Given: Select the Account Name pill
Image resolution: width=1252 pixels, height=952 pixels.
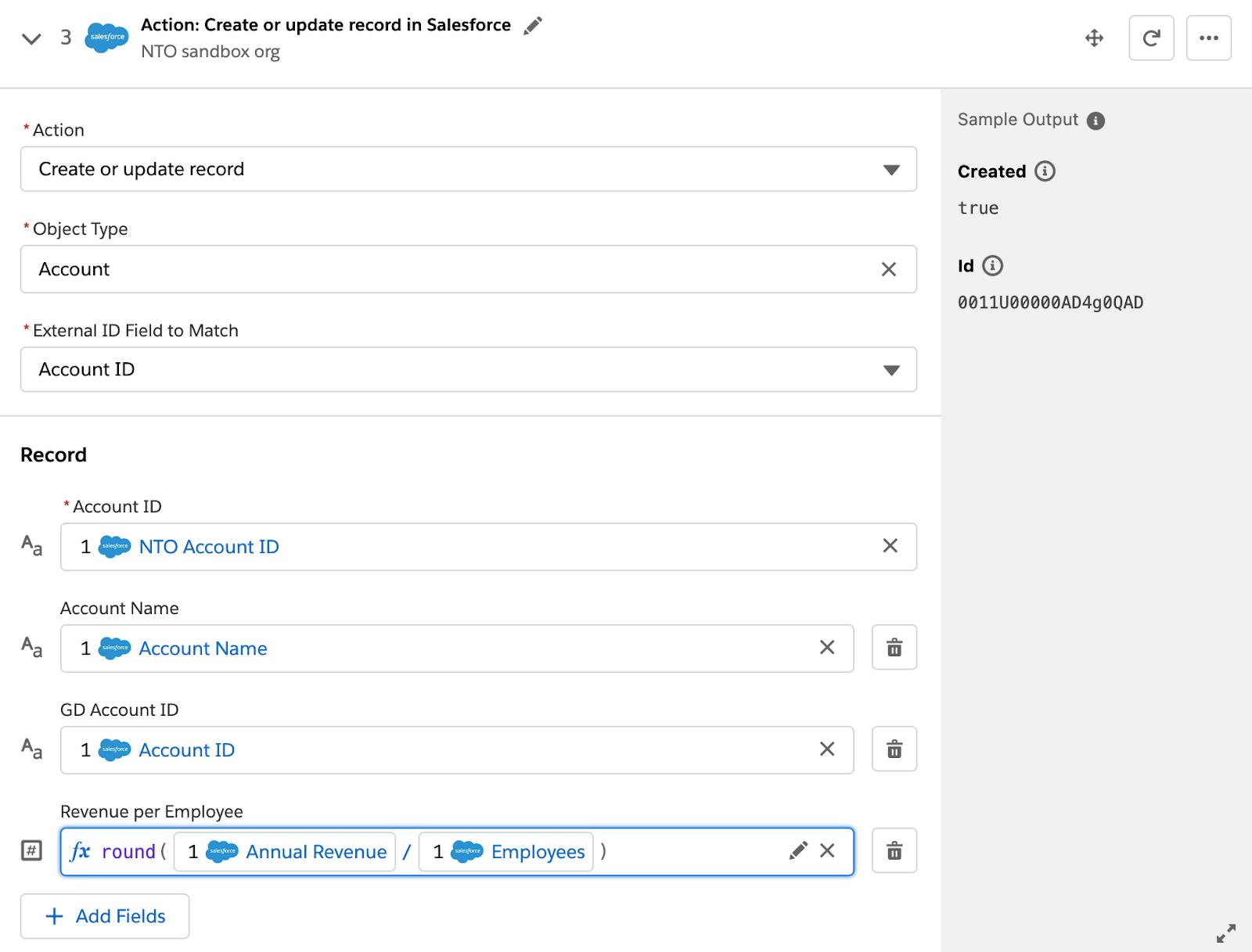Looking at the screenshot, I should (x=174, y=648).
